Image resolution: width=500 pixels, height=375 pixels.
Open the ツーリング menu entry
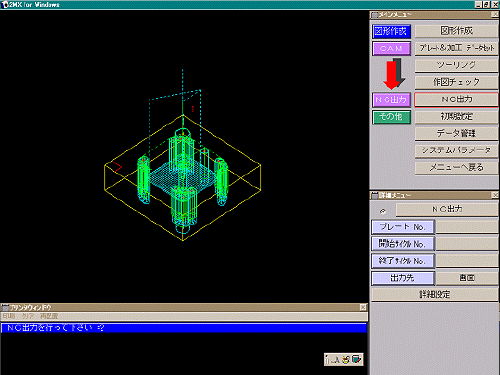[456, 65]
